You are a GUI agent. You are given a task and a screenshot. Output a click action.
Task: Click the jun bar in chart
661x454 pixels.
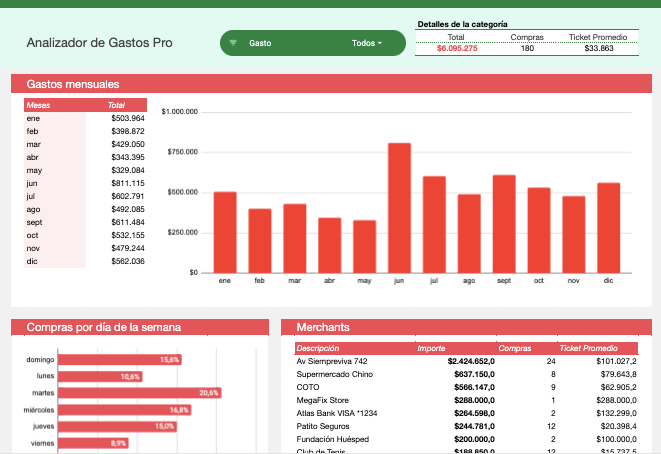pyautogui.click(x=399, y=207)
